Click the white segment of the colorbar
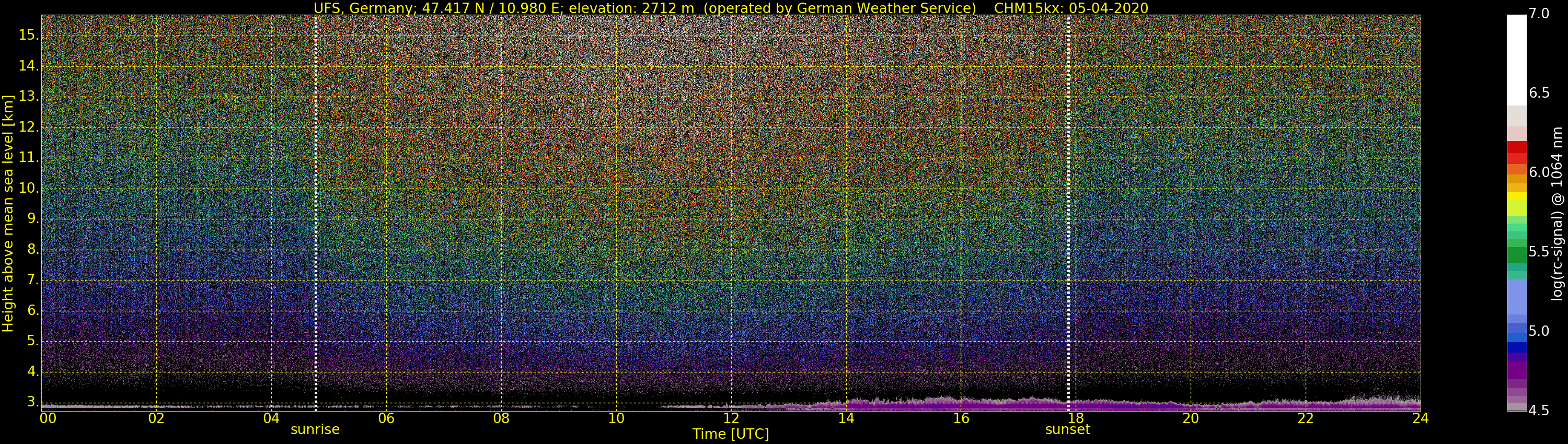1568x444 pixels. pos(1516,60)
